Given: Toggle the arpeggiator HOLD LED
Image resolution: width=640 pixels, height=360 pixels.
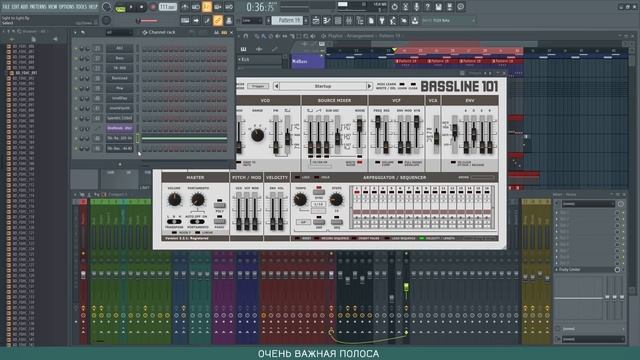Looking at the screenshot, I should pos(317,178).
